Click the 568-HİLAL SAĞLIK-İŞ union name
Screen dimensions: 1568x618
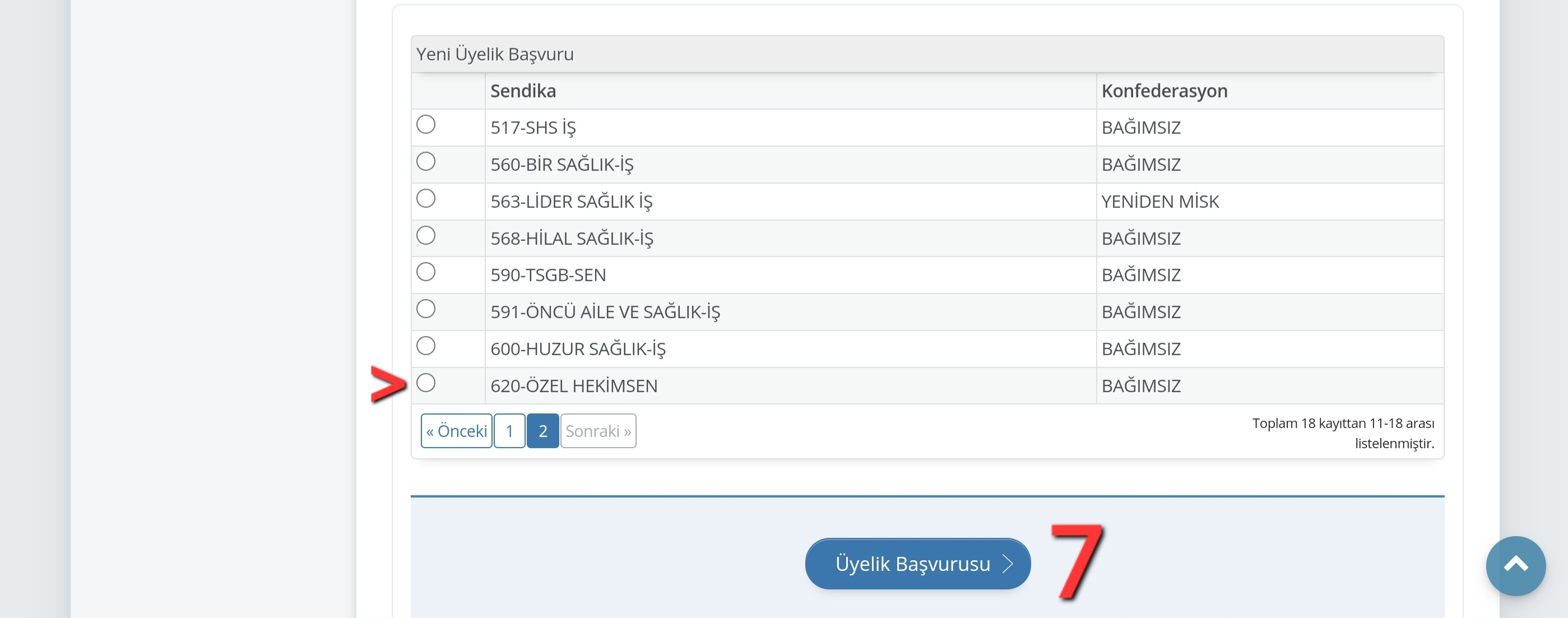click(x=572, y=239)
